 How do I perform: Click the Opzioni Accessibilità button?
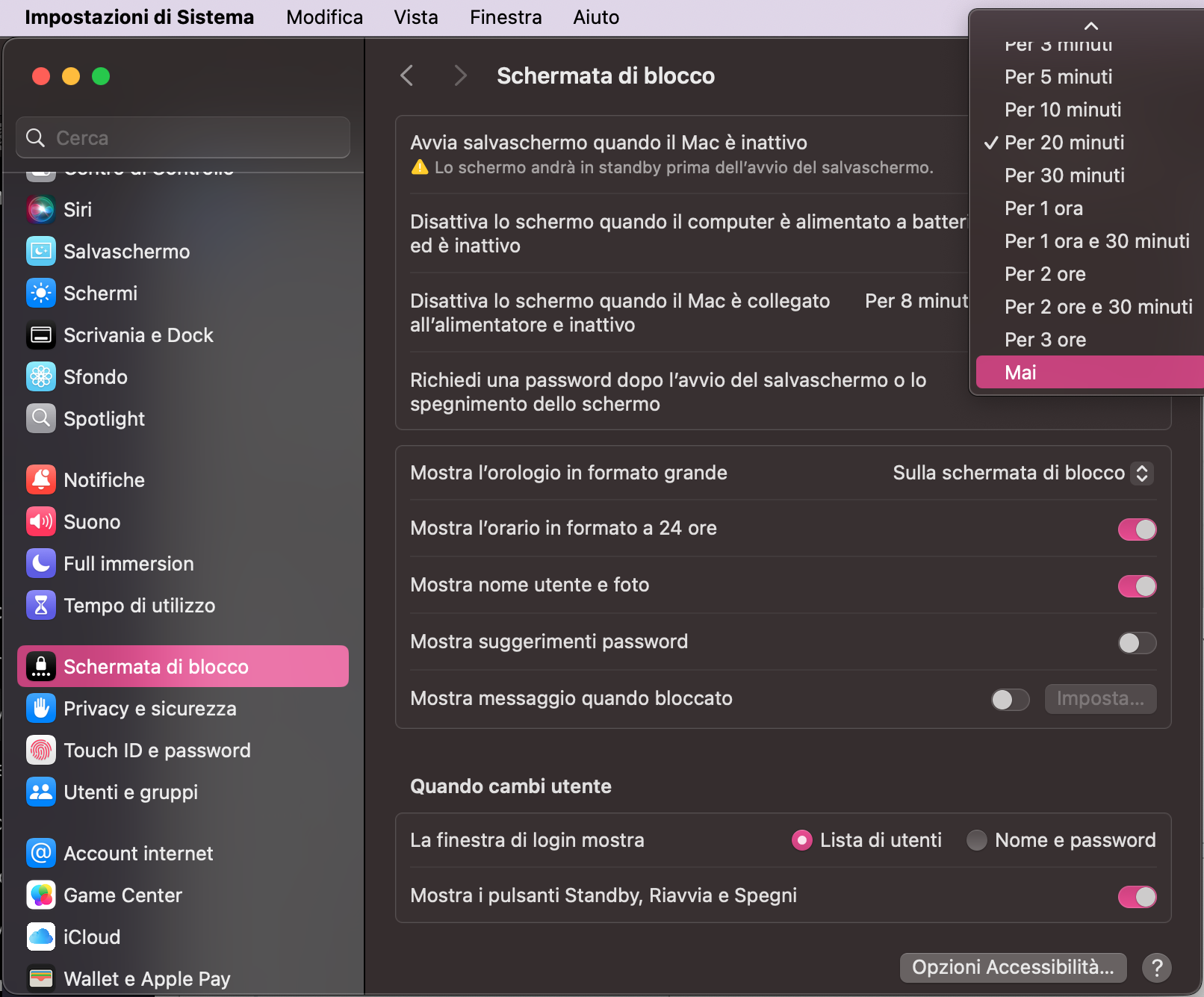1013,968
